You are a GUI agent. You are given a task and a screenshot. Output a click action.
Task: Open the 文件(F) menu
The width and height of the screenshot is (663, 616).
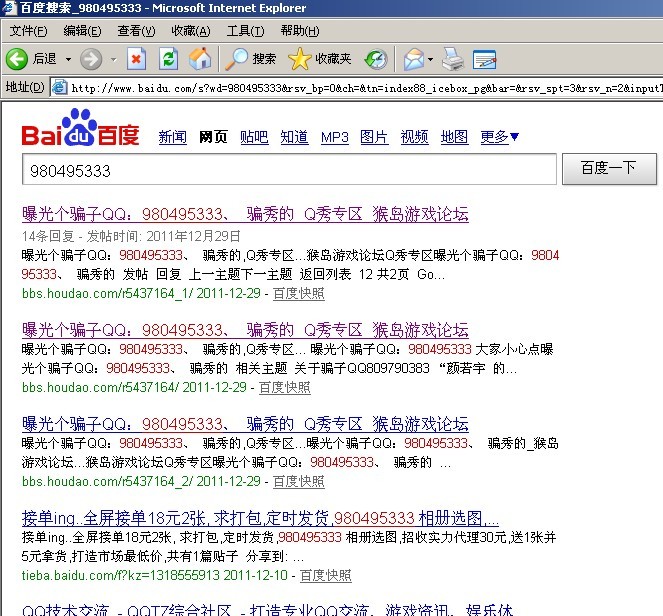28,31
